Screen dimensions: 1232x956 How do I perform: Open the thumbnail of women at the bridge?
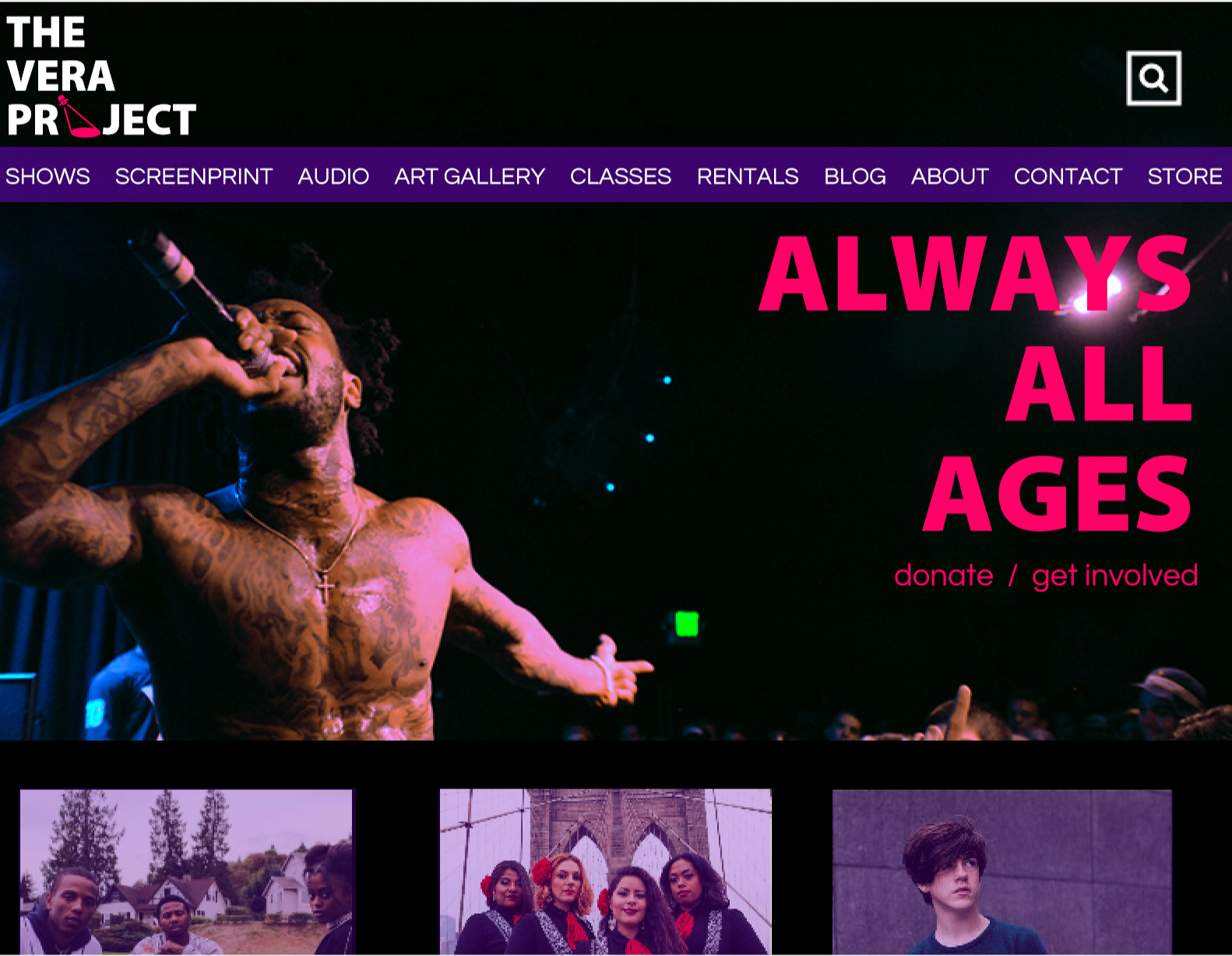pos(605,872)
